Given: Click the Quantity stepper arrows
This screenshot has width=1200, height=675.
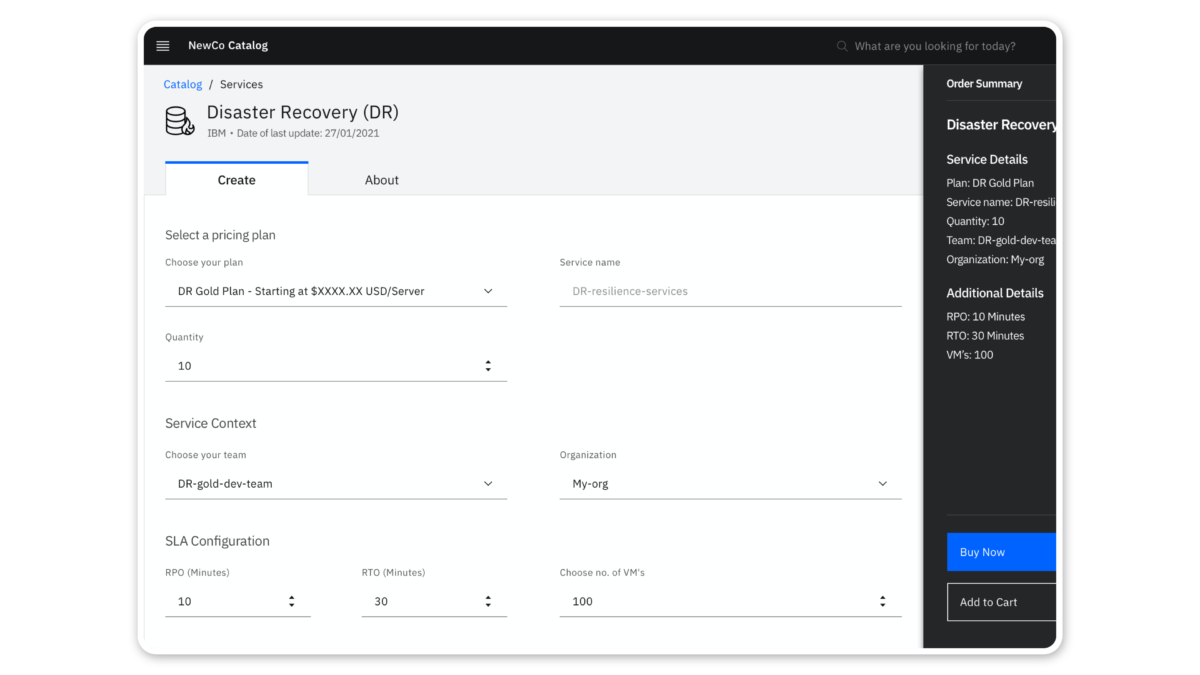Looking at the screenshot, I should click(488, 366).
